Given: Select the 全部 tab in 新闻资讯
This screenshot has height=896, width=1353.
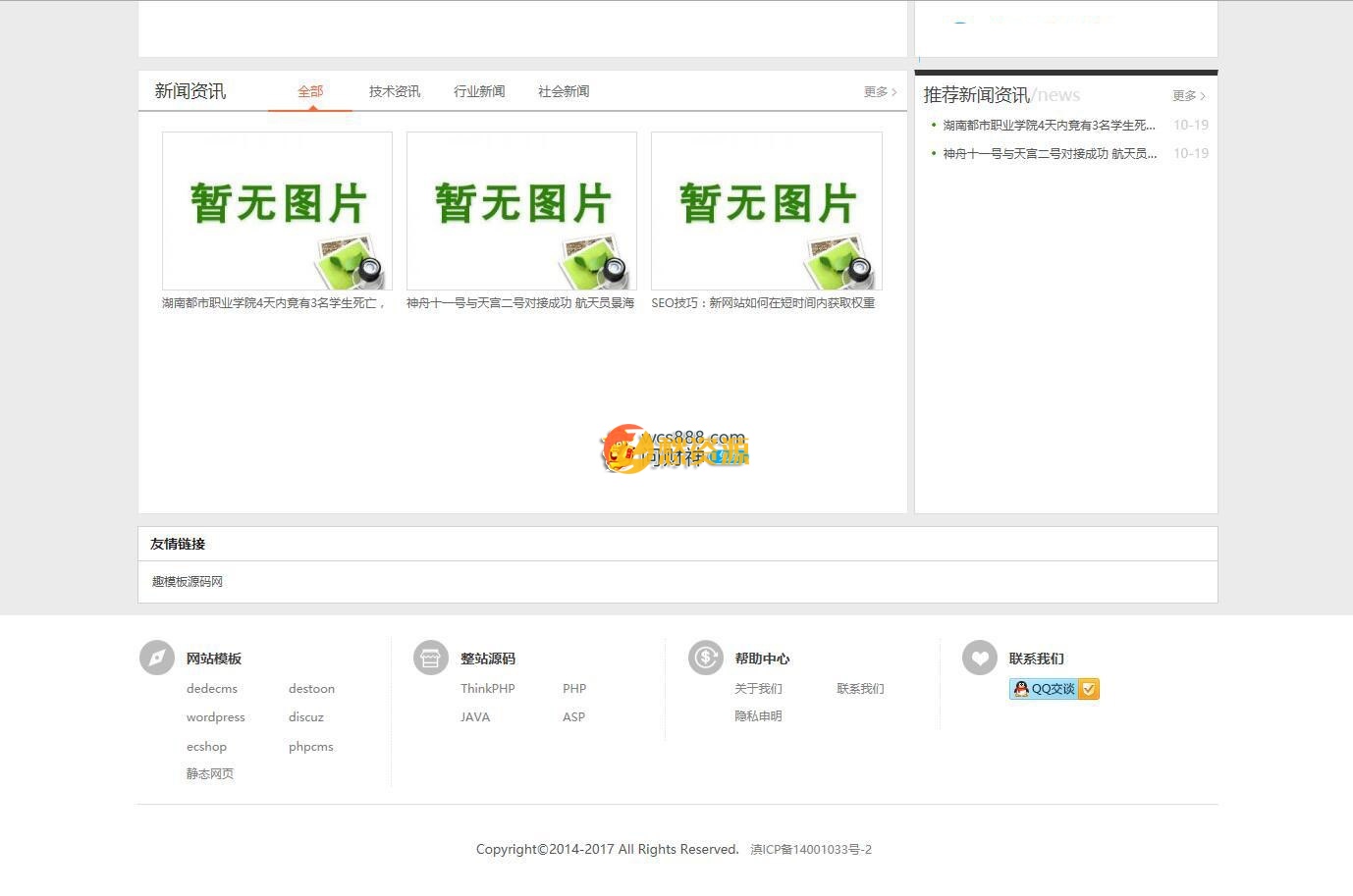Looking at the screenshot, I should 310,90.
